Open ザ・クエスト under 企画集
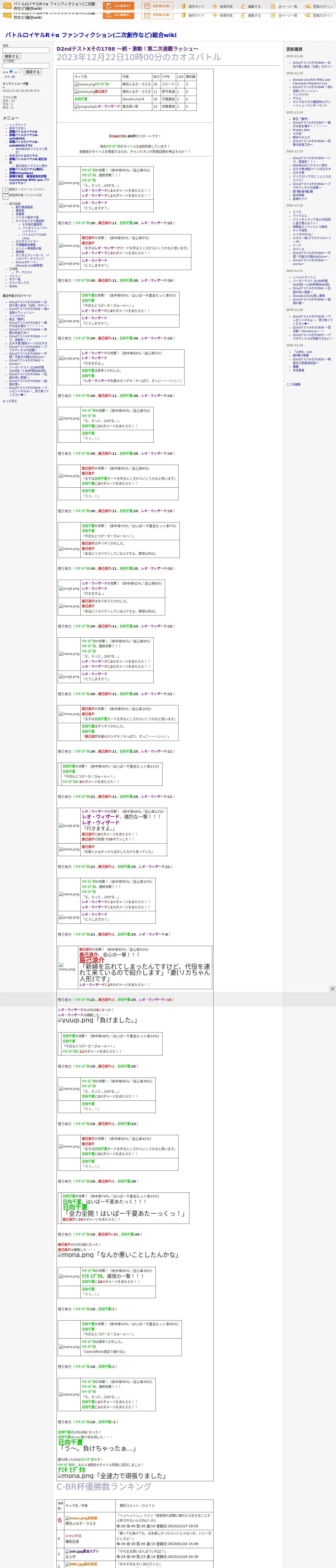 pyautogui.click(x=24, y=272)
